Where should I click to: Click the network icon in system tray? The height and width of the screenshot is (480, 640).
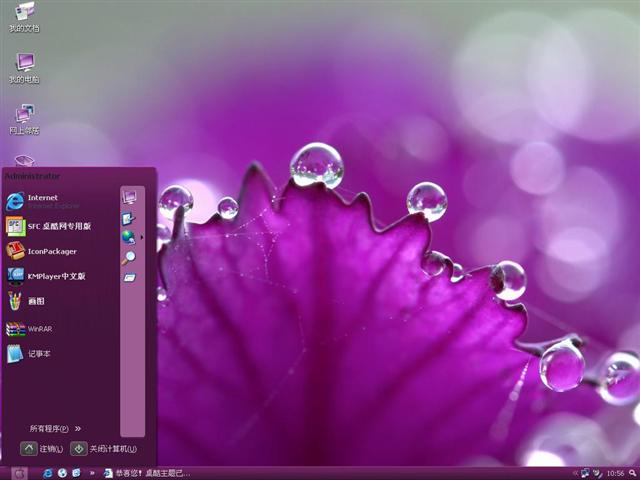[585, 473]
